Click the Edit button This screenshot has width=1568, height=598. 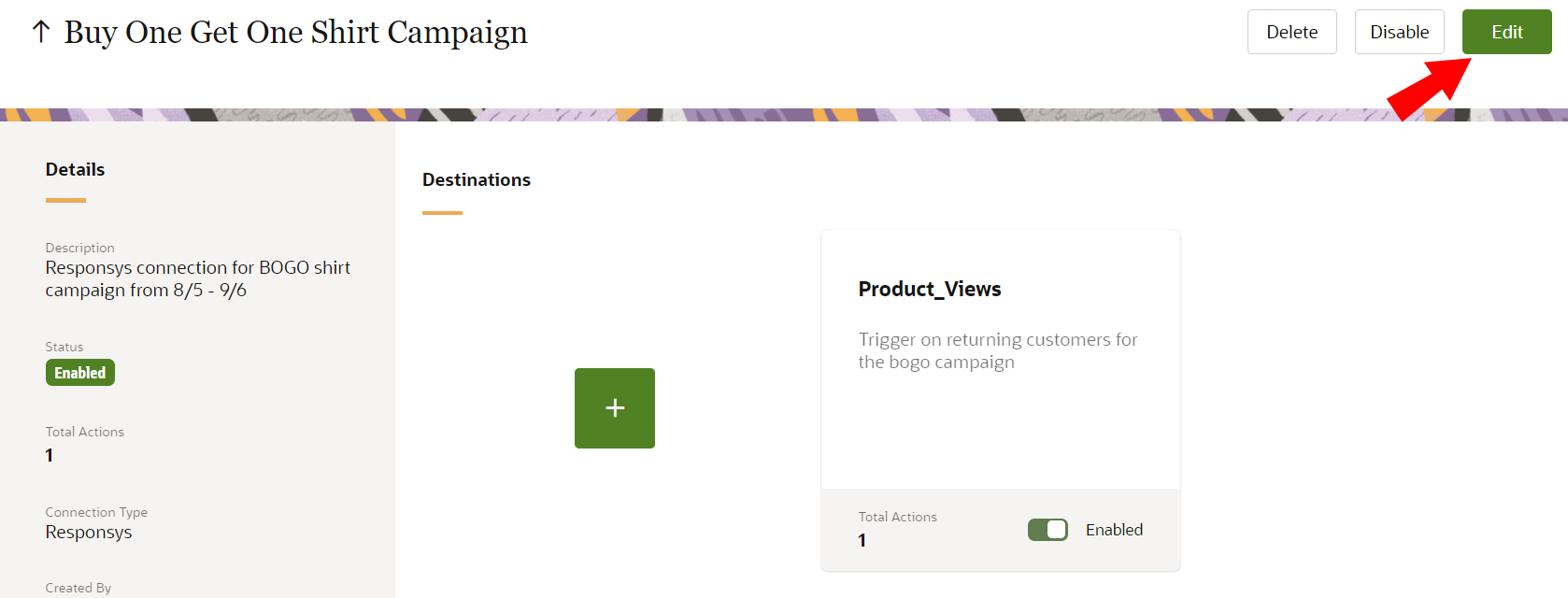(1506, 32)
